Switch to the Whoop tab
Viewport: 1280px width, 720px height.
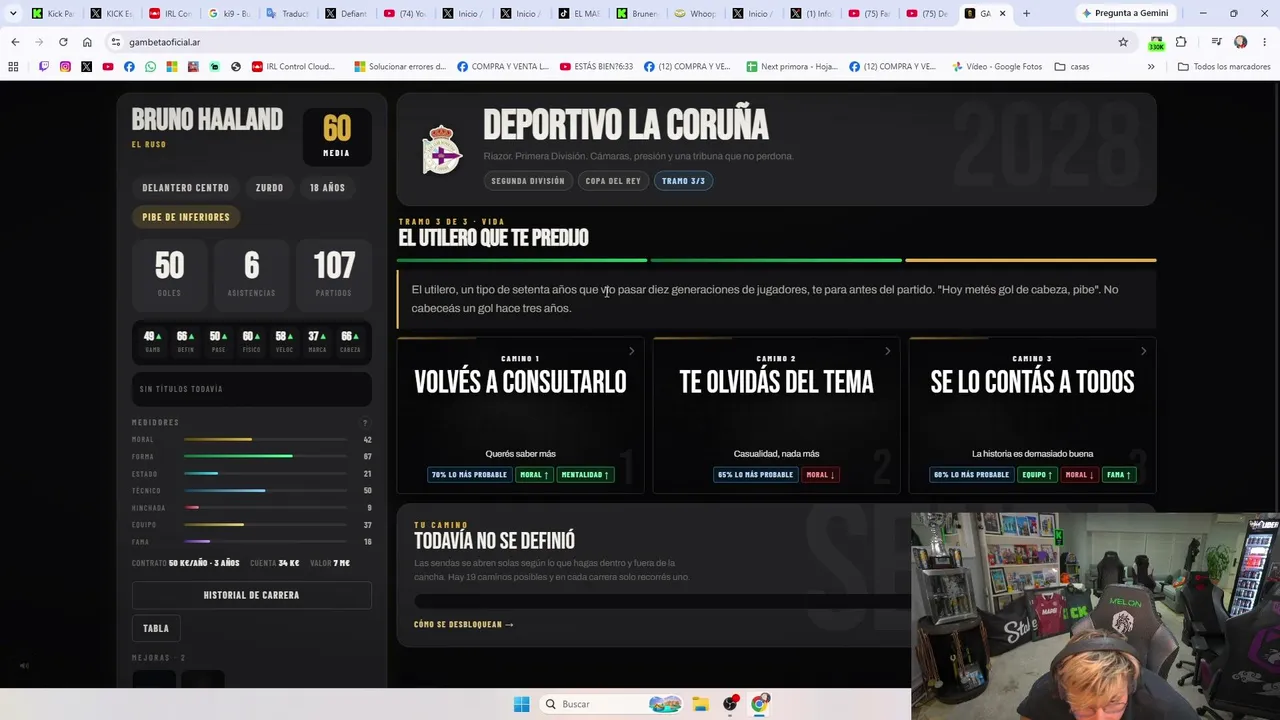click(x=696, y=13)
